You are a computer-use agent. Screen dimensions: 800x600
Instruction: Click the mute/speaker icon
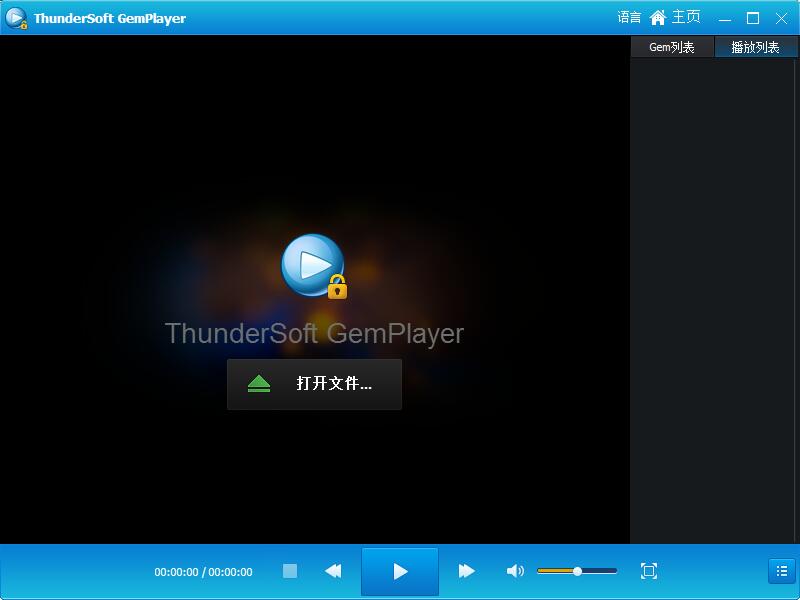[x=514, y=571]
